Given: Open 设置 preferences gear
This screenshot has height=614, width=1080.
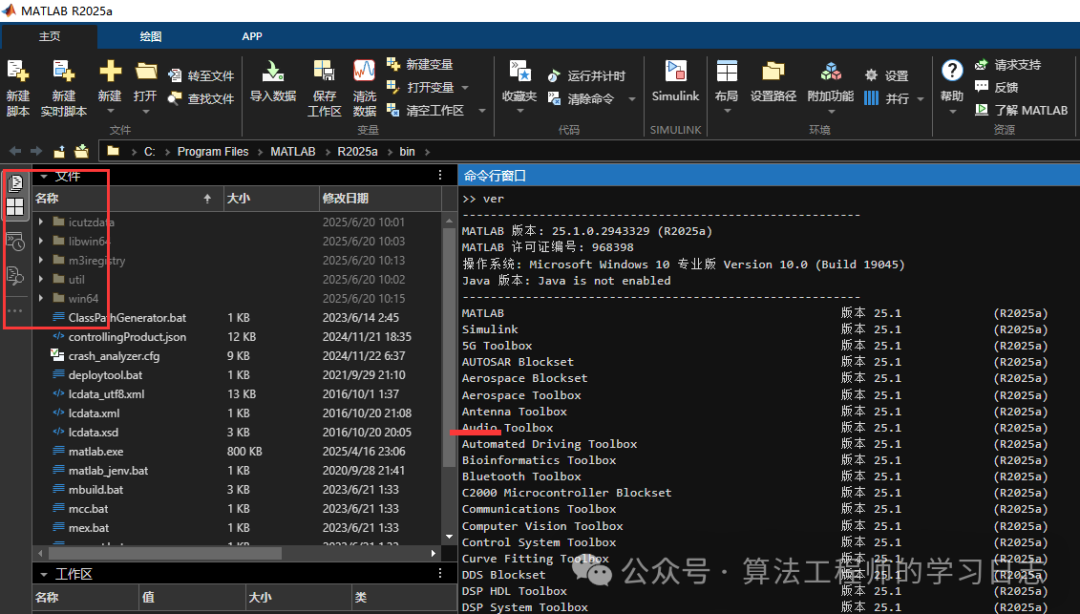Looking at the screenshot, I should click(x=887, y=76).
